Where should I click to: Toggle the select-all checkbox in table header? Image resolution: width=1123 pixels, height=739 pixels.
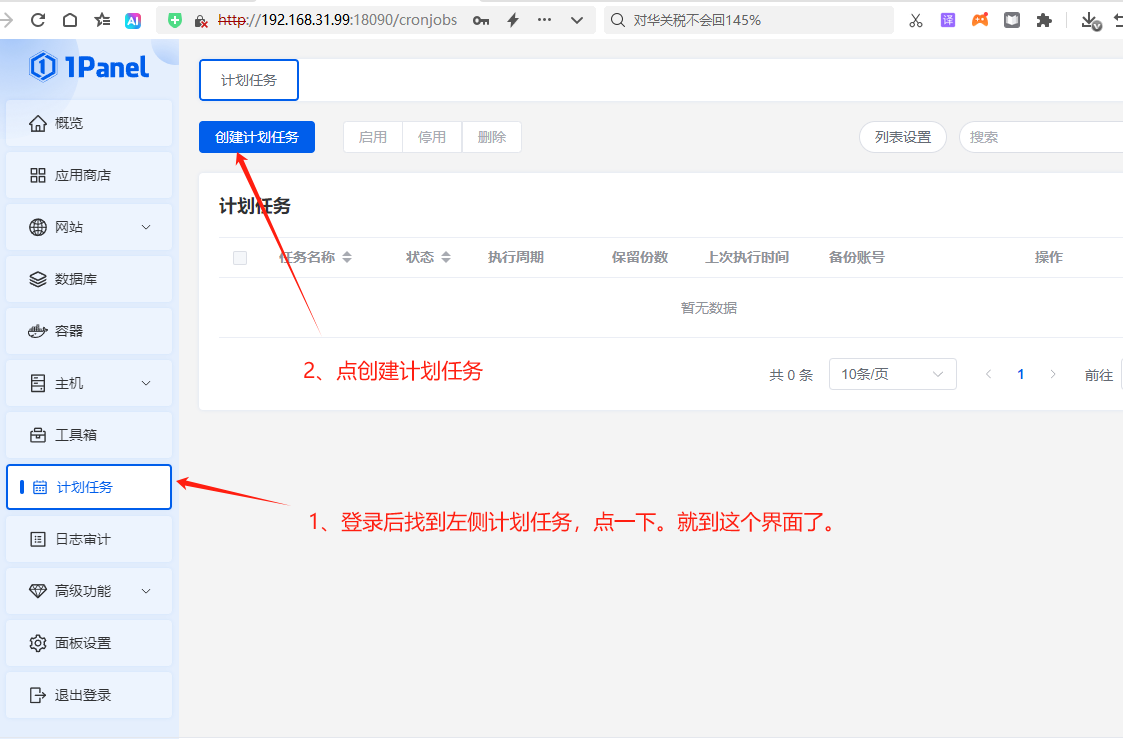(240, 258)
